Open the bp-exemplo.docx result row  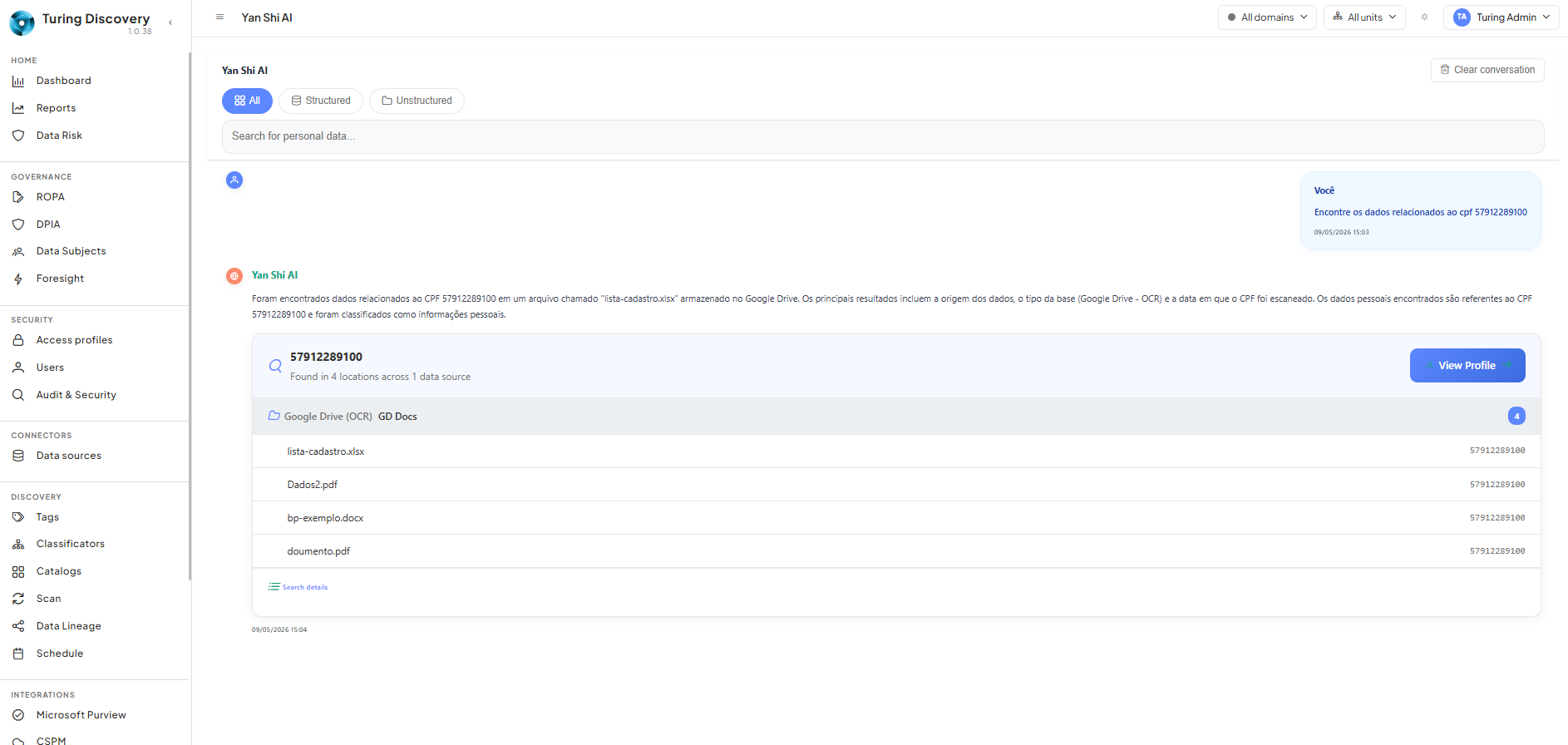(896, 518)
